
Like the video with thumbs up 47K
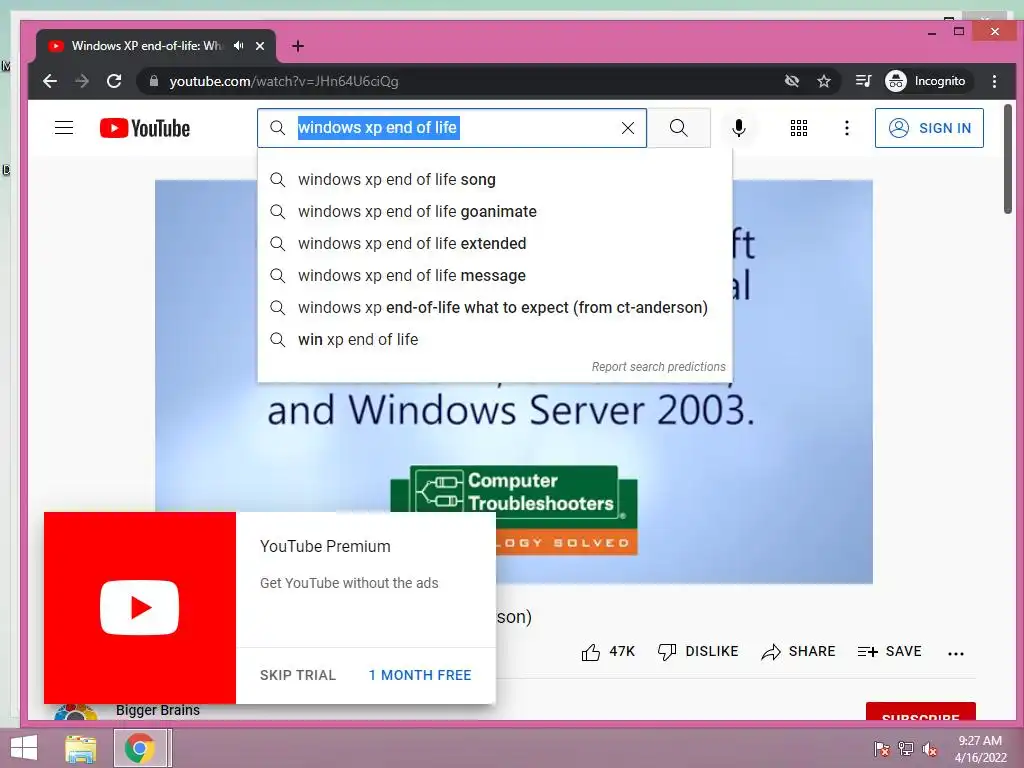coord(607,652)
